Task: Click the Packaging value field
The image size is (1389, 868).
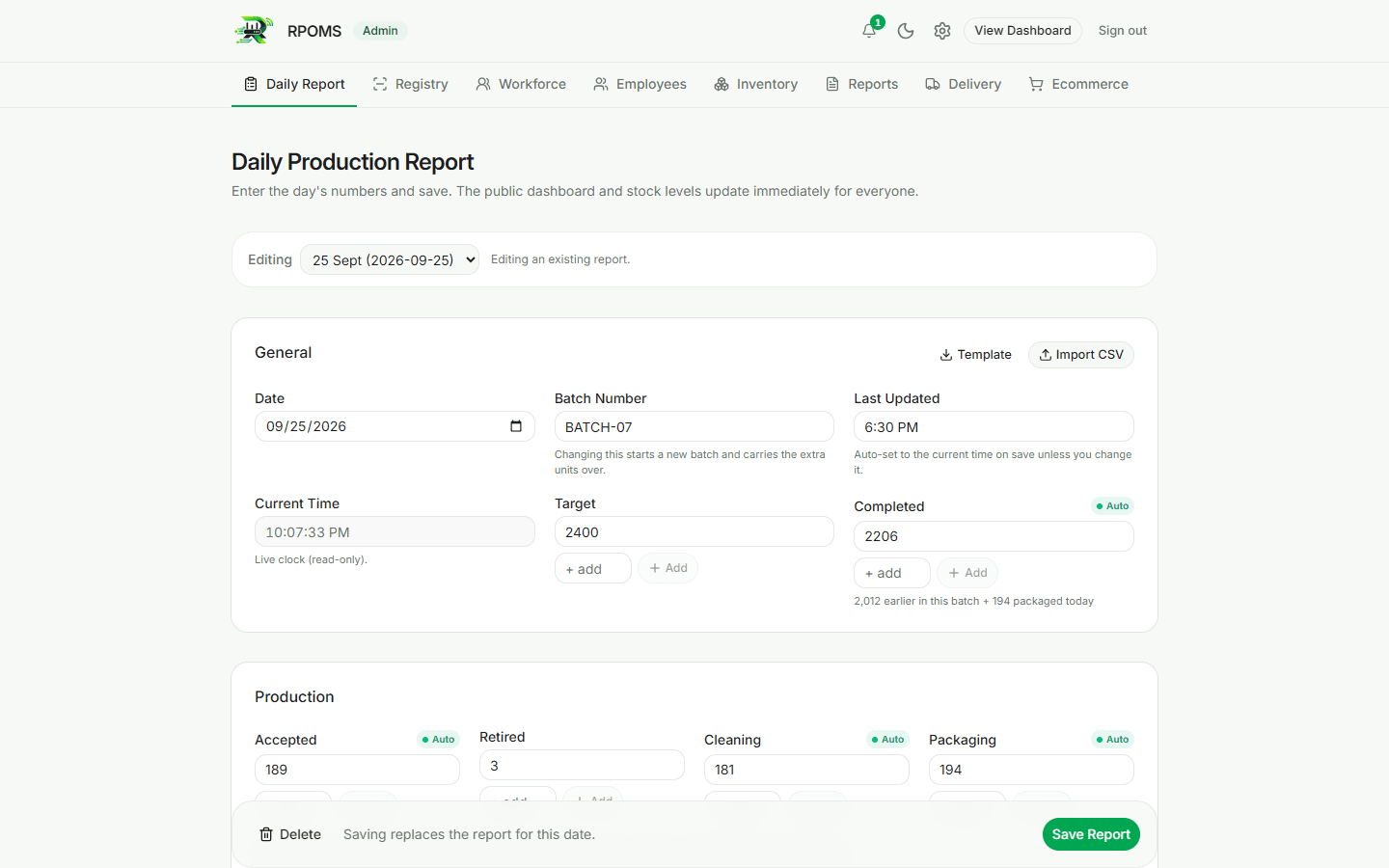Action: 1031,770
